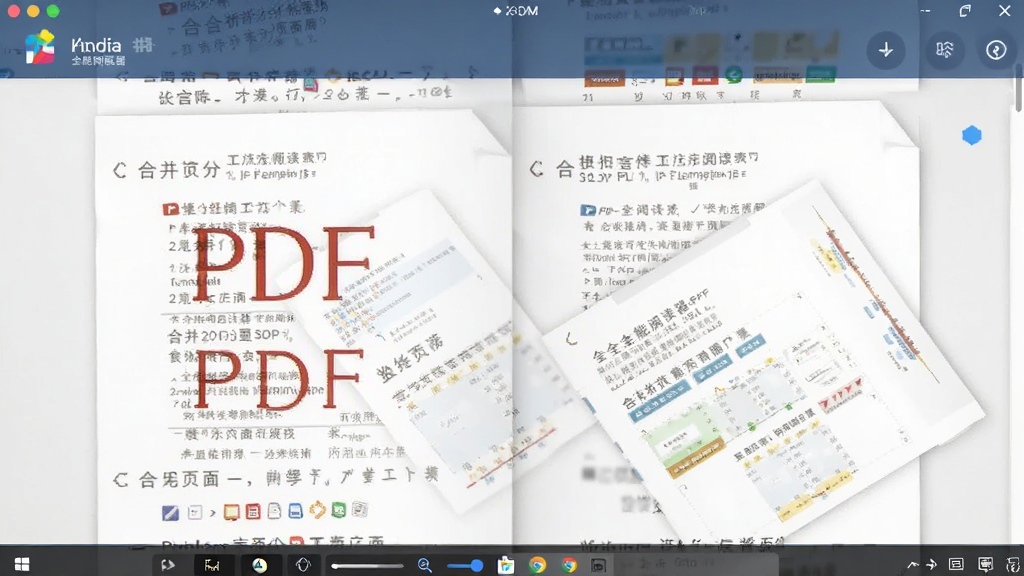This screenshot has height=576, width=1024.
Task: Click the taskbar arrow icon next to Start
Action: [168, 565]
